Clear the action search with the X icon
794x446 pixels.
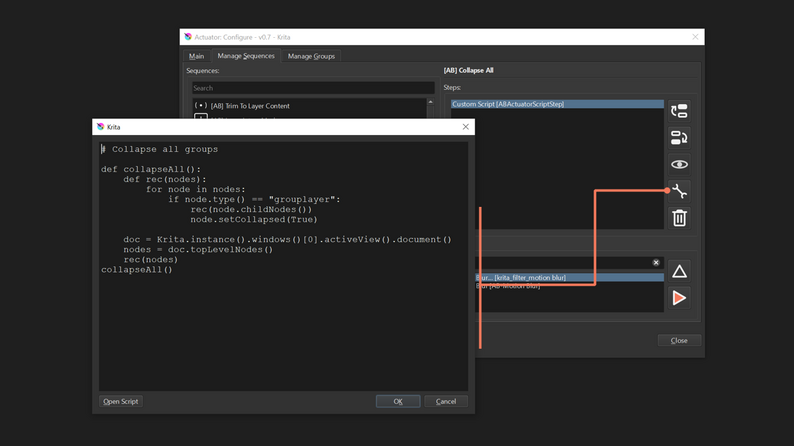[x=656, y=262]
